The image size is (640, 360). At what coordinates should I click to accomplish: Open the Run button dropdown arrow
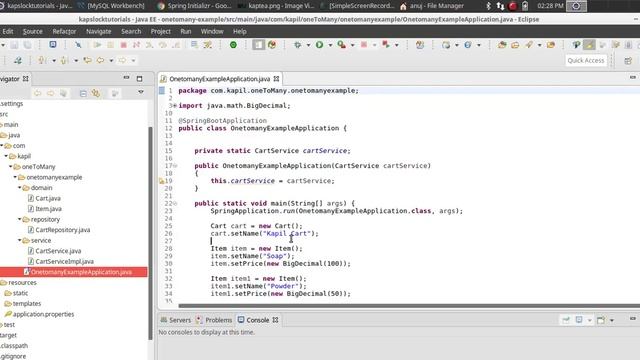pos(330,45)
